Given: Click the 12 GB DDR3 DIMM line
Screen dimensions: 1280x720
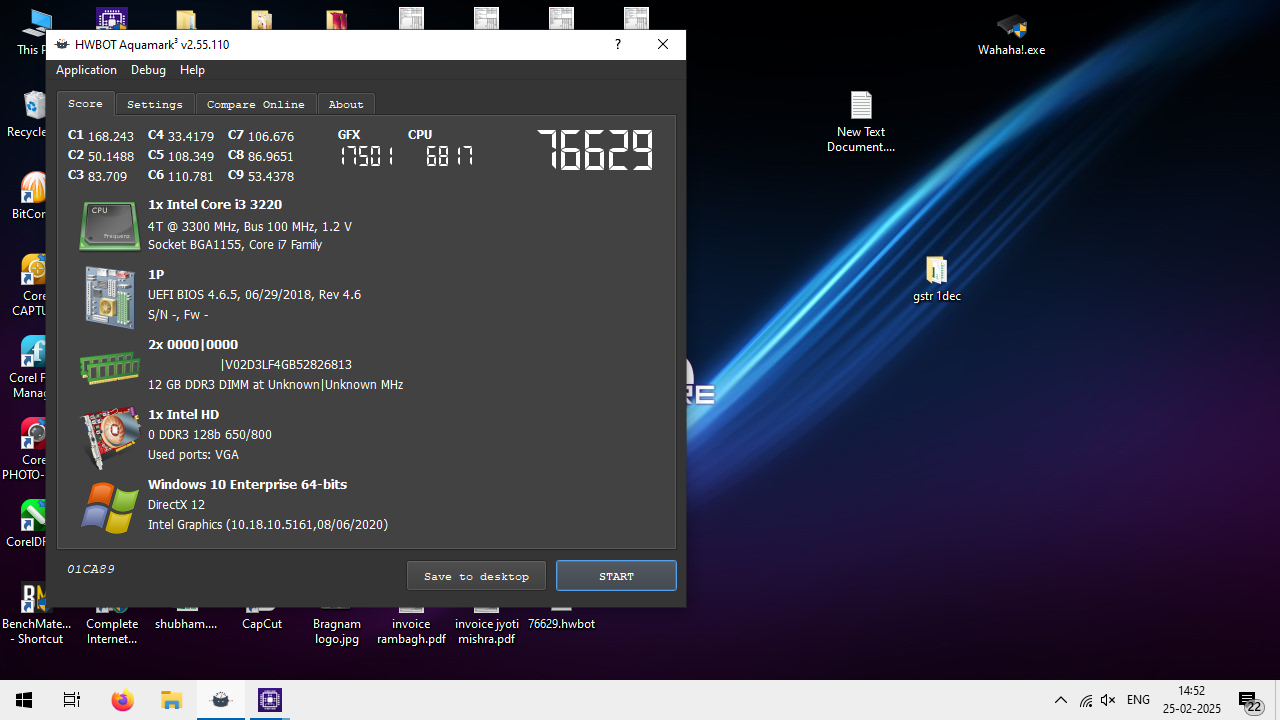Looking at the screenshot, I should [275, 384].
